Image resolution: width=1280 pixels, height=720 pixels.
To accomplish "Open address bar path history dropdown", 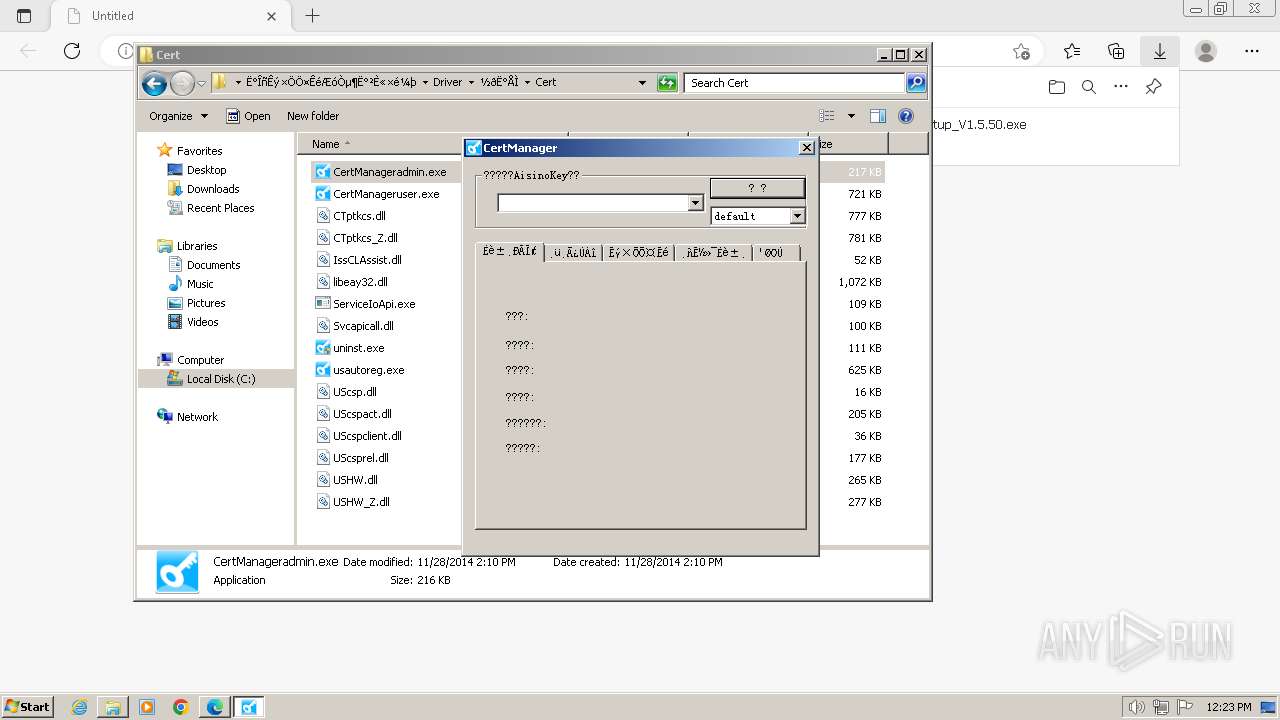I will pyautogui.click(x=642, y=83).
